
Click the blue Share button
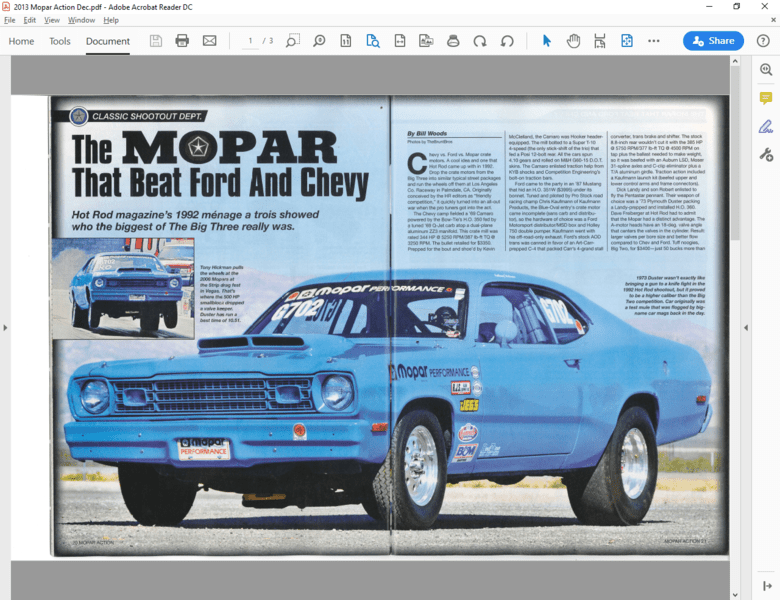click(713, 41)
